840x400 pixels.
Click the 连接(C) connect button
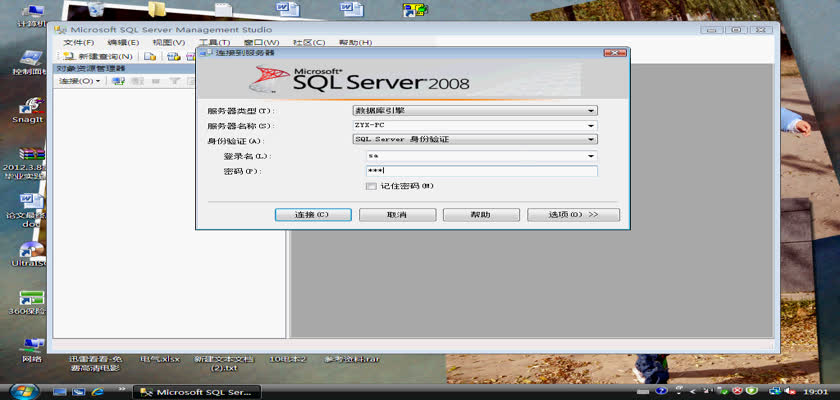[313, 215]
